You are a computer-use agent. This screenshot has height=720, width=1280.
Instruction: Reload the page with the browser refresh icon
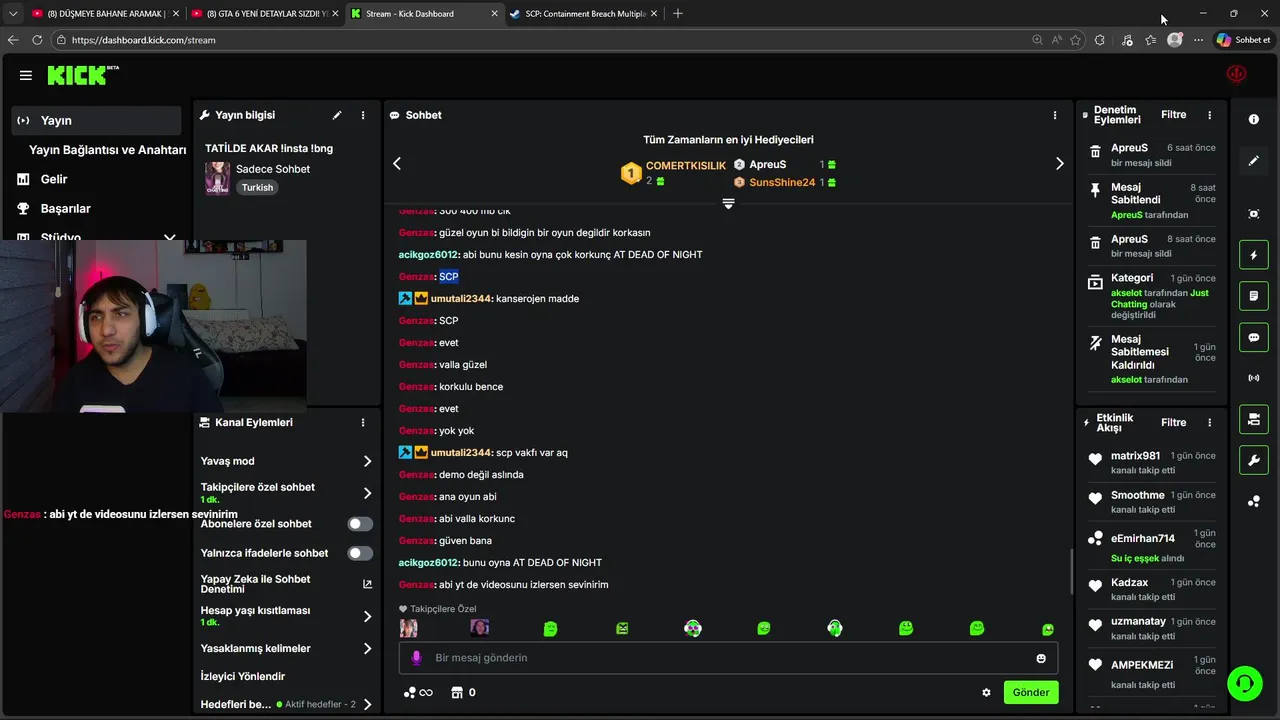point(37,40)
